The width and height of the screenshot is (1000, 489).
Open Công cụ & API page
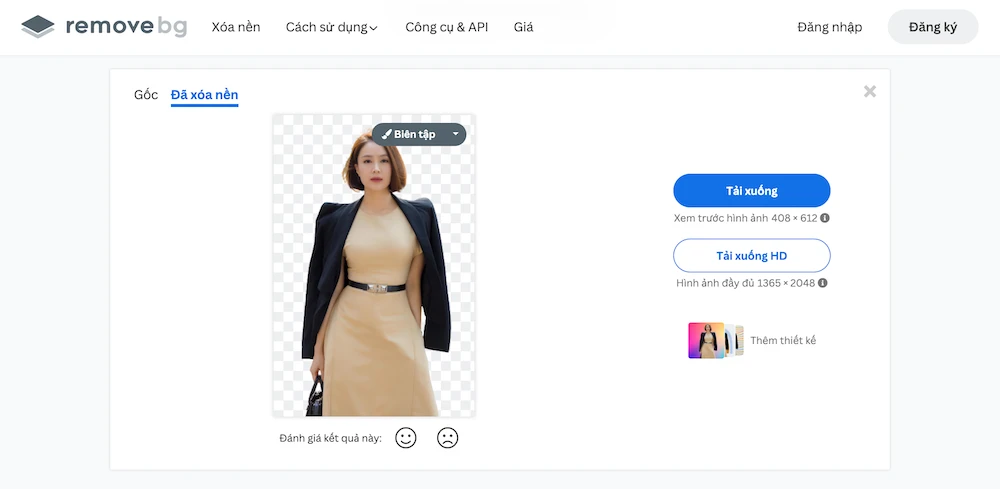tap(446, 27)
